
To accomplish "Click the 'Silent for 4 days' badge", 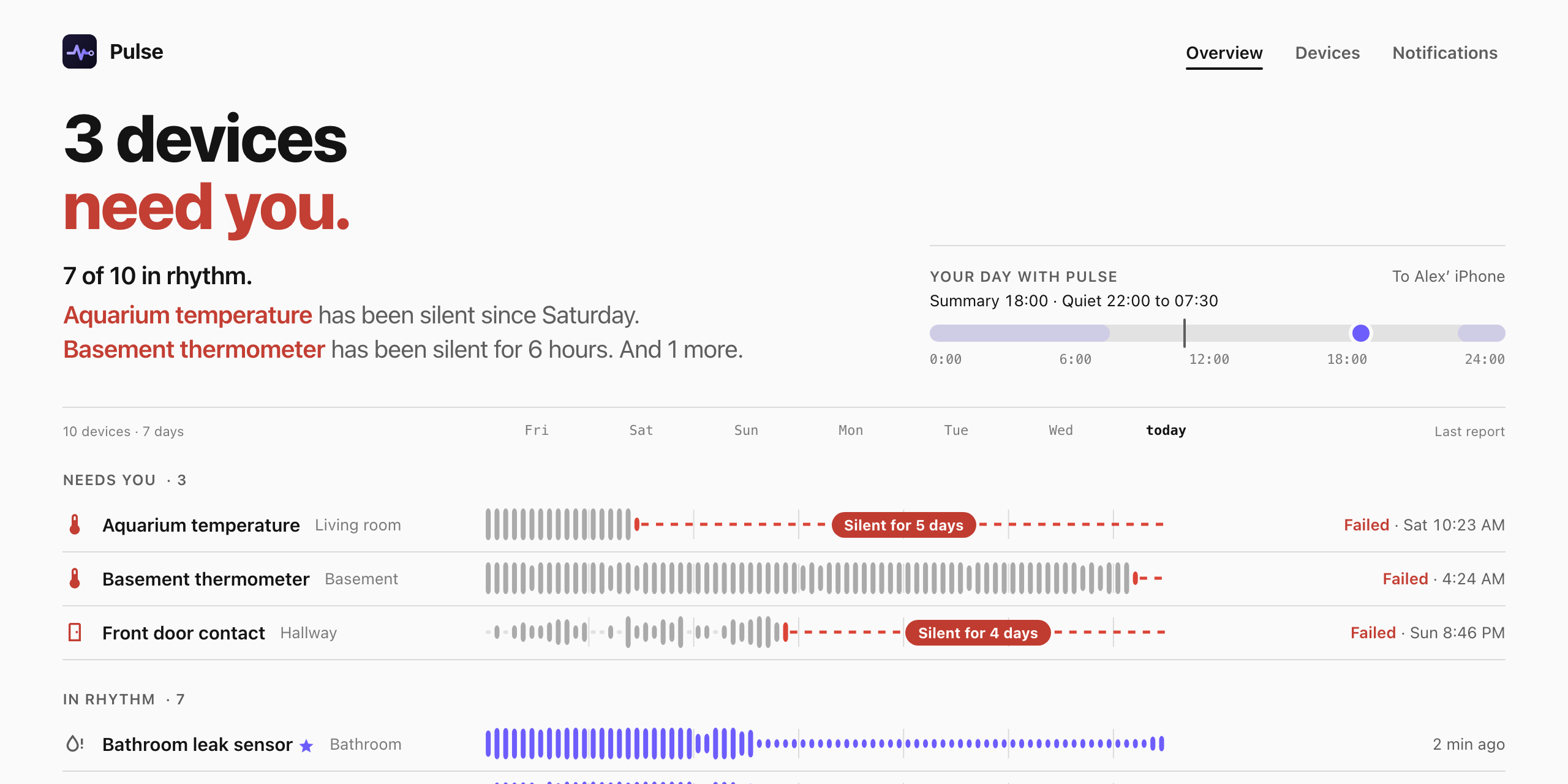I will click(978, 633).
